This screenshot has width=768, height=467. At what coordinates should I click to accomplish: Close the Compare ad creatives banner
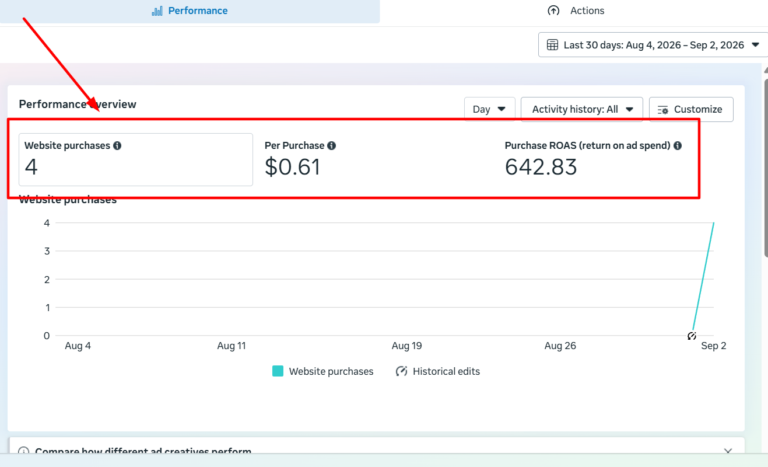point(728,451)
